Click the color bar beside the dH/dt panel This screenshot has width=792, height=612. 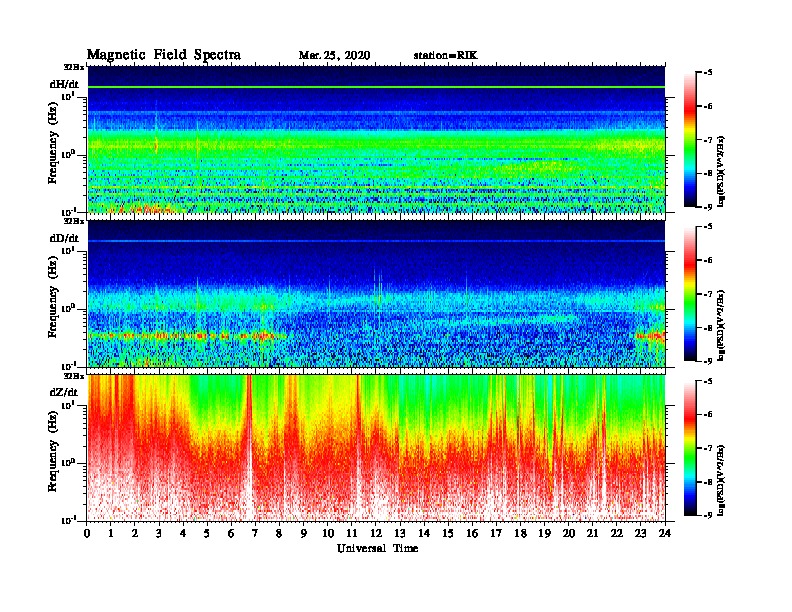click(690, 139)
